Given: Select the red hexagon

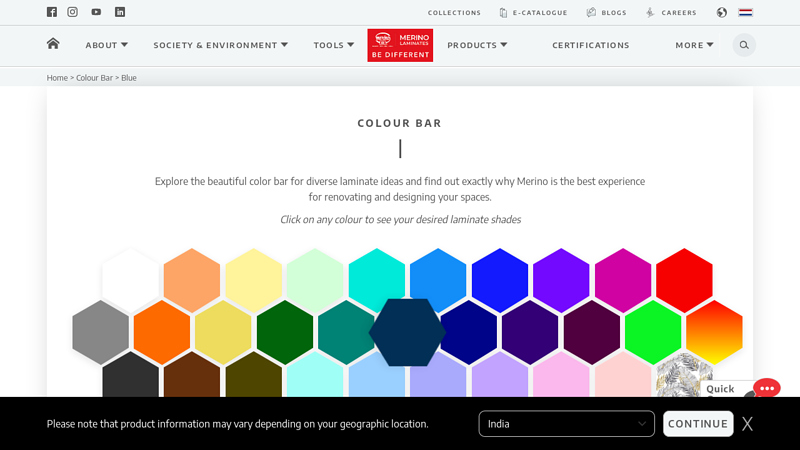Looking at the screenshot, I should [684, 280].
